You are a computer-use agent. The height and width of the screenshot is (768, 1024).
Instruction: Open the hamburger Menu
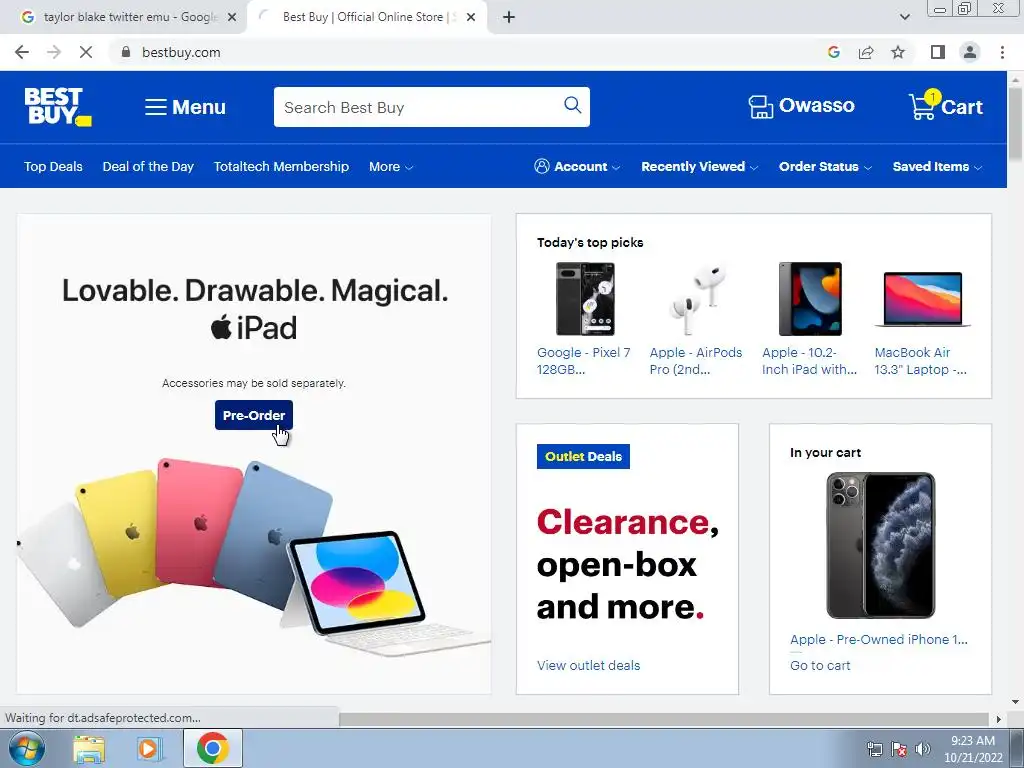pos(185,107)
